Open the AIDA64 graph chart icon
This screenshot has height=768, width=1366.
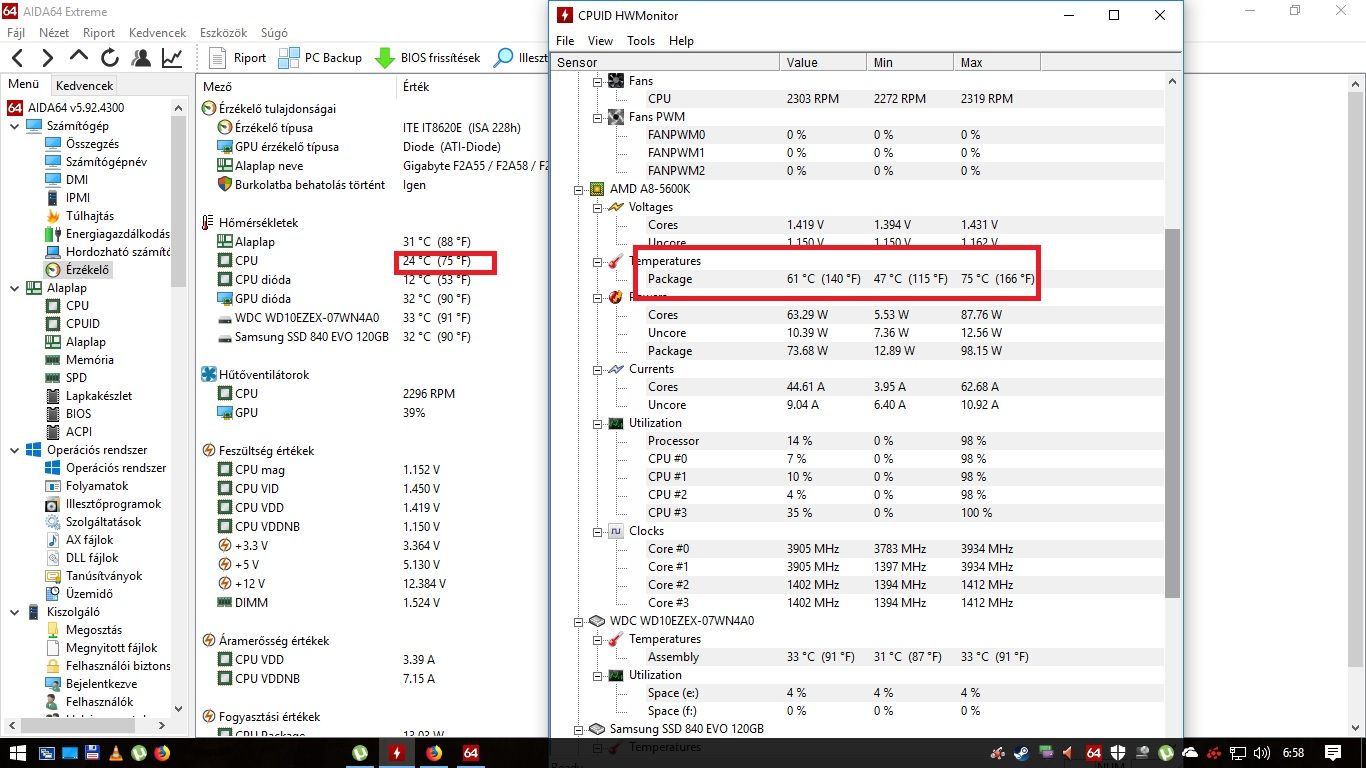[172, 58]
